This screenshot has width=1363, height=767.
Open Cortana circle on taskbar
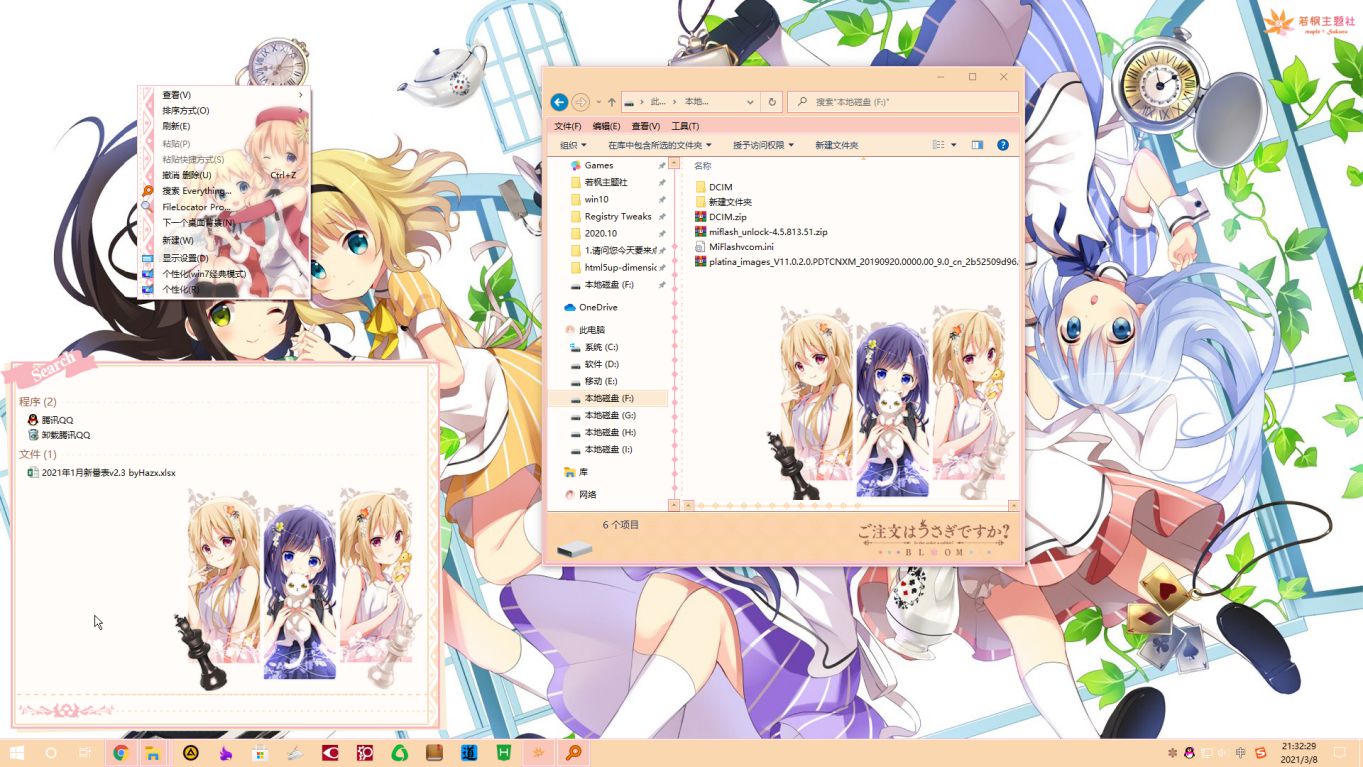(51, 753)
